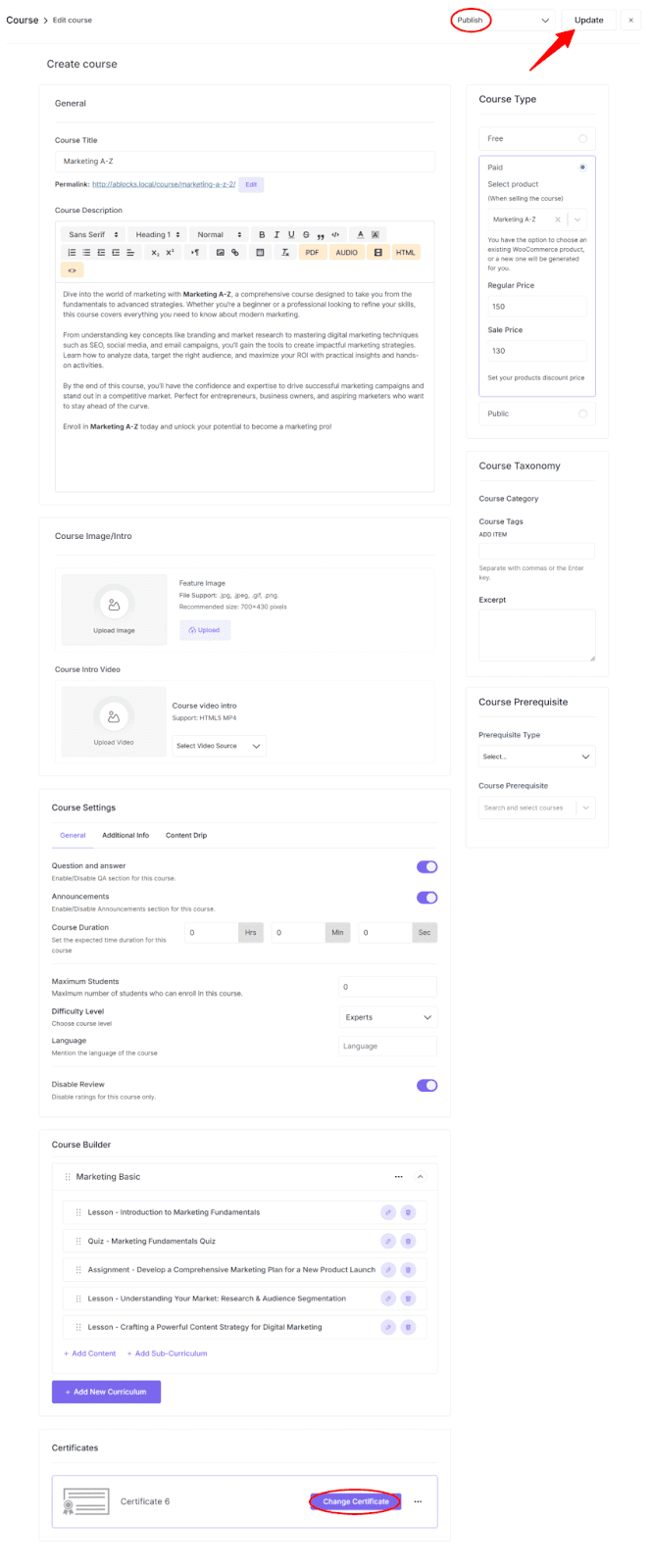Enable the Question and answer toggle
This screenshot has width=651, height=1568.
click(426, 866)
